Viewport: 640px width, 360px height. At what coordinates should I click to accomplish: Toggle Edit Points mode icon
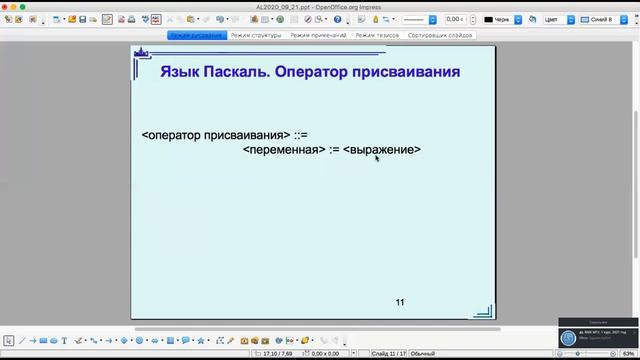coord(220,340)
